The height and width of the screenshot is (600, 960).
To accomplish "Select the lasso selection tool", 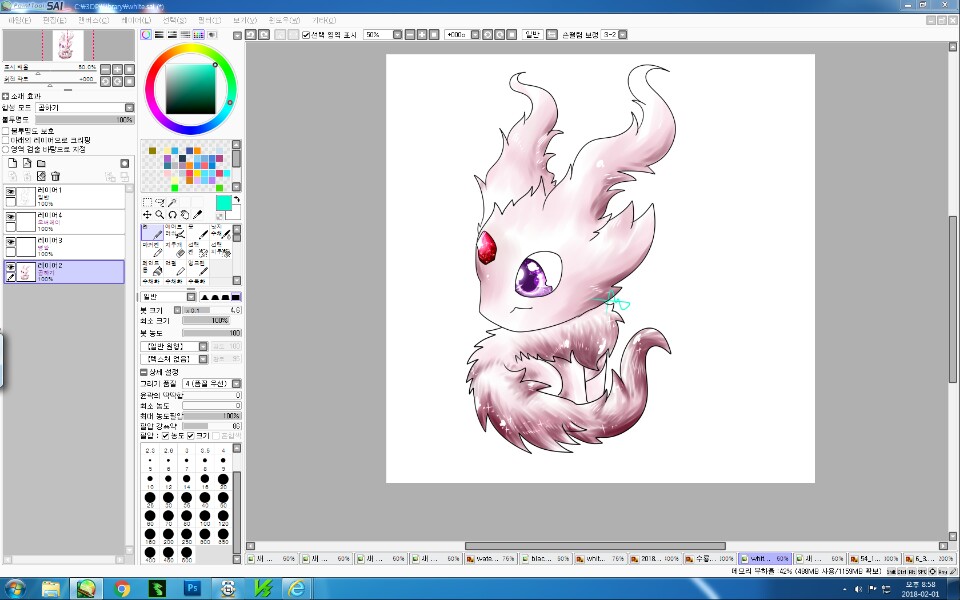I will pyautogui.click(x=160, y=202).
